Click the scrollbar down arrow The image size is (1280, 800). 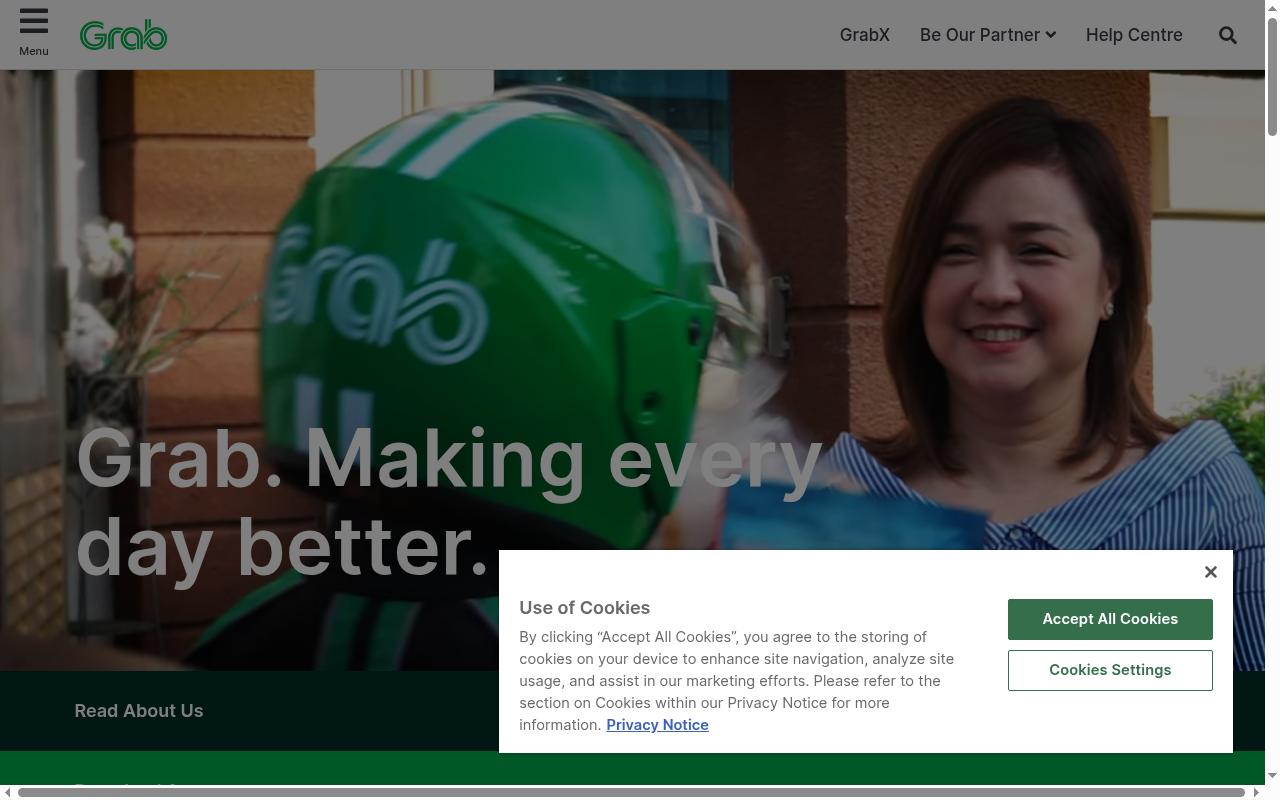[1272, 776]
